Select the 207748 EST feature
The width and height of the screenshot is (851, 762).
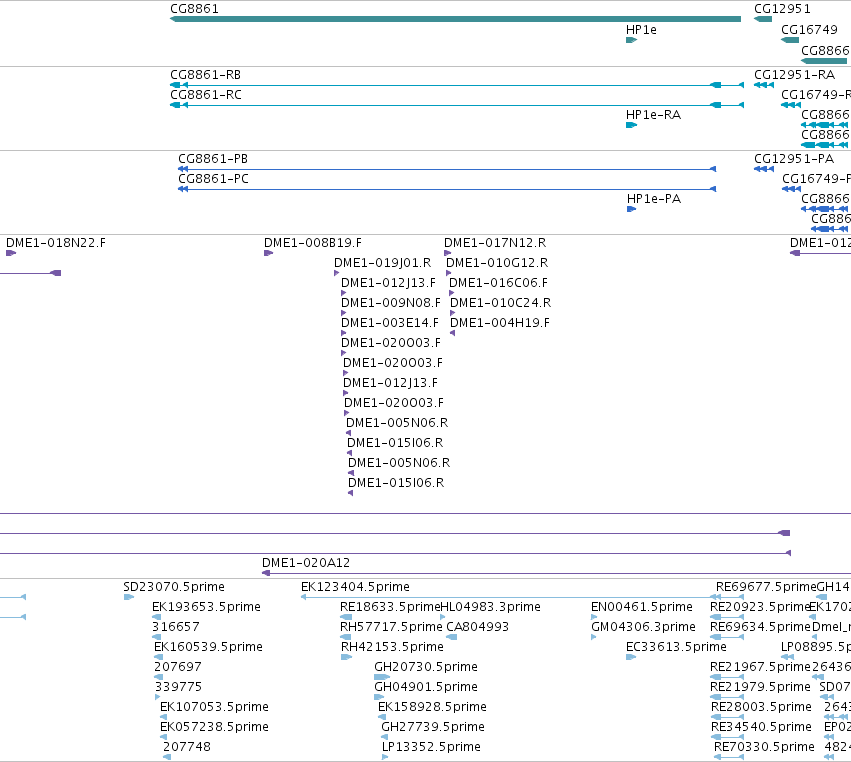coord(167,757)
